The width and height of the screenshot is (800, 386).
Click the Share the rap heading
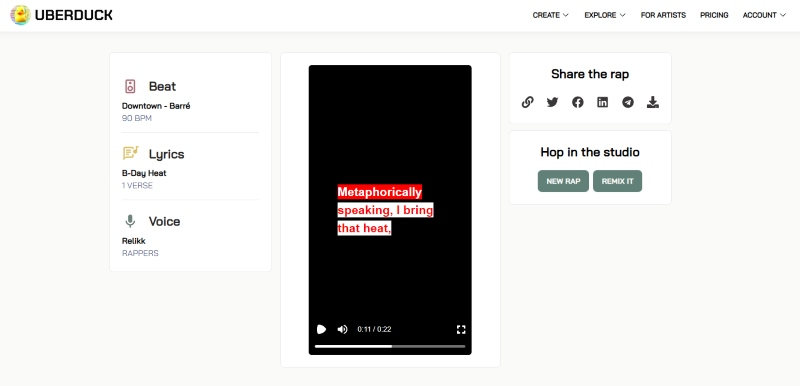tap(590, 74)
